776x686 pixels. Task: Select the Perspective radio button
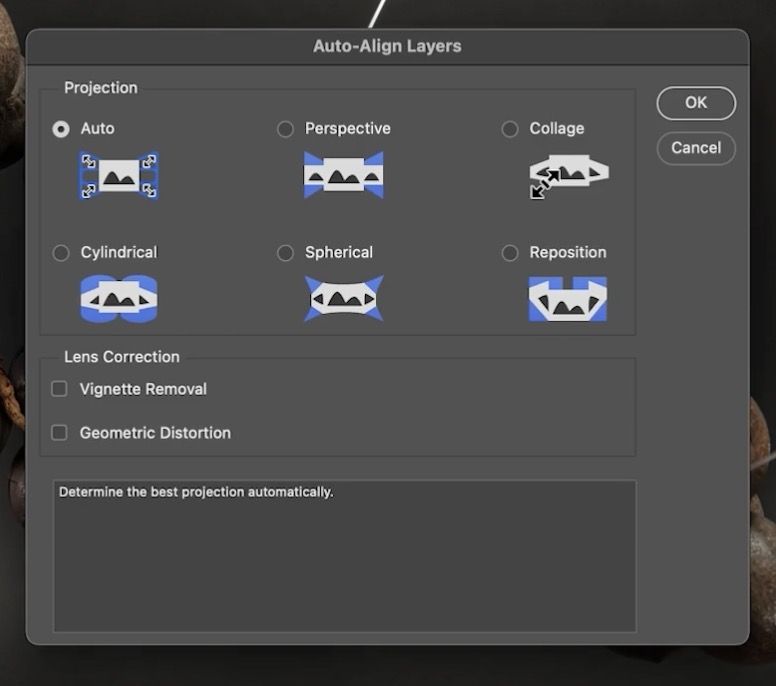coord(286,129)
